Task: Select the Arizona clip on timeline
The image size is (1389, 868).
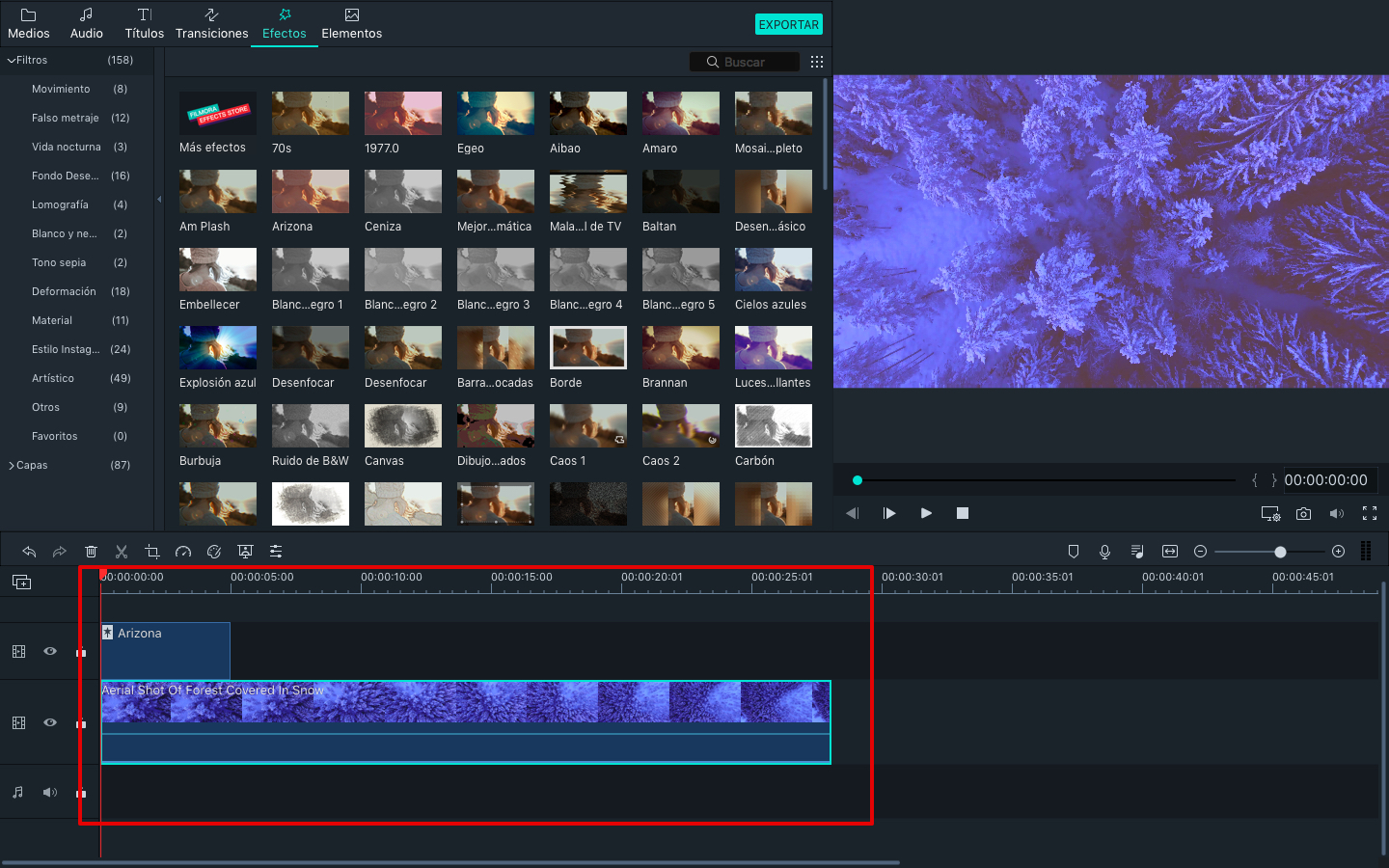Action: point(166,650)
